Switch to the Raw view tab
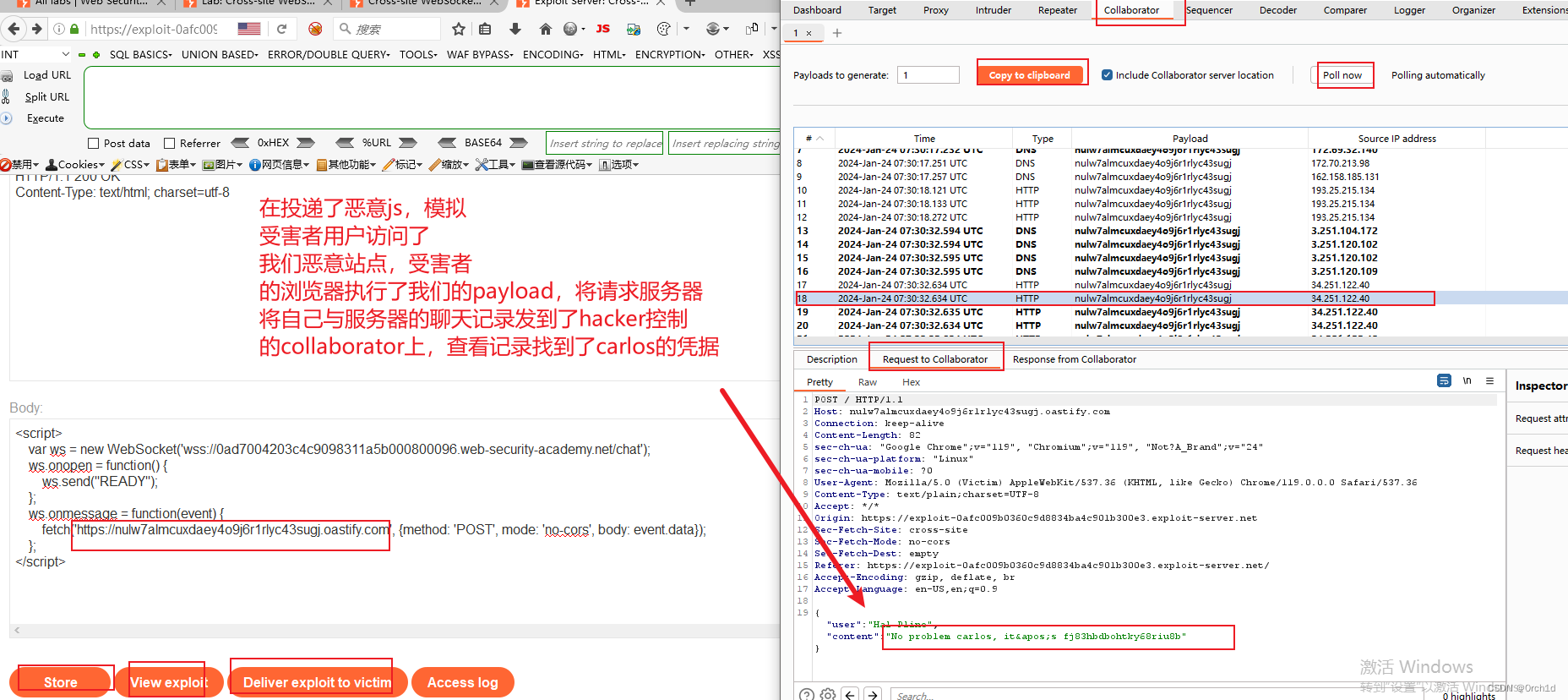Viewport: 1568px width, 700px height. [868, 382]
